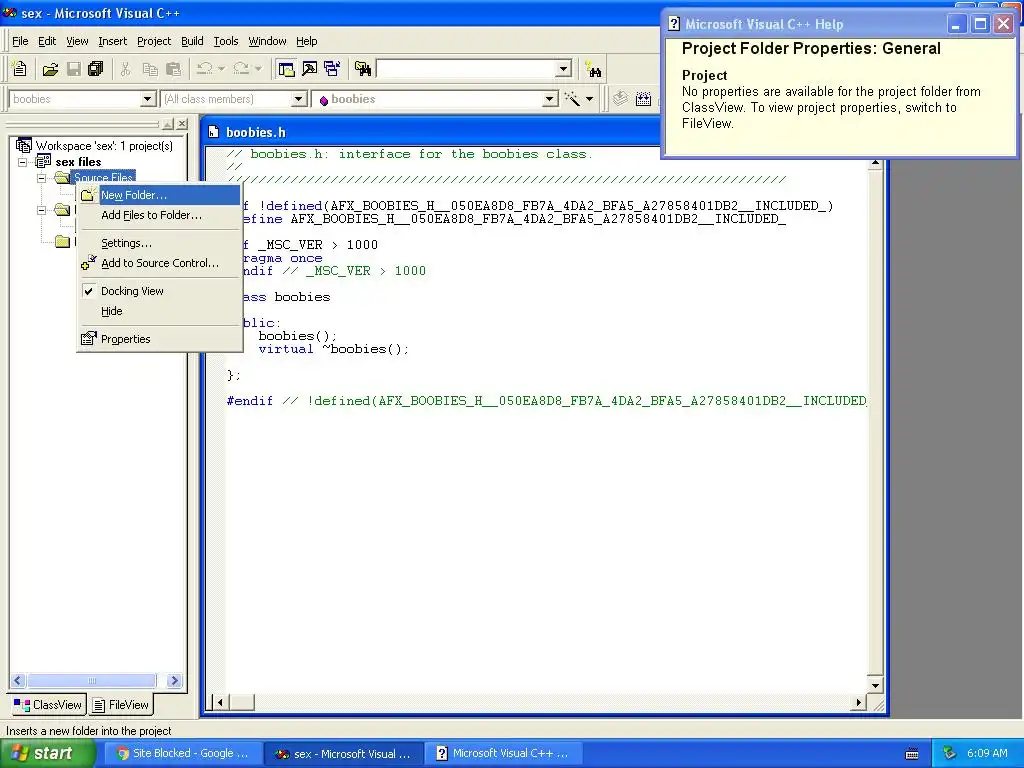Image resolution: width=1024 pixels, height=768 pixels.
Task: Click the last folder icon in the tree
Action: click(62, 242)
